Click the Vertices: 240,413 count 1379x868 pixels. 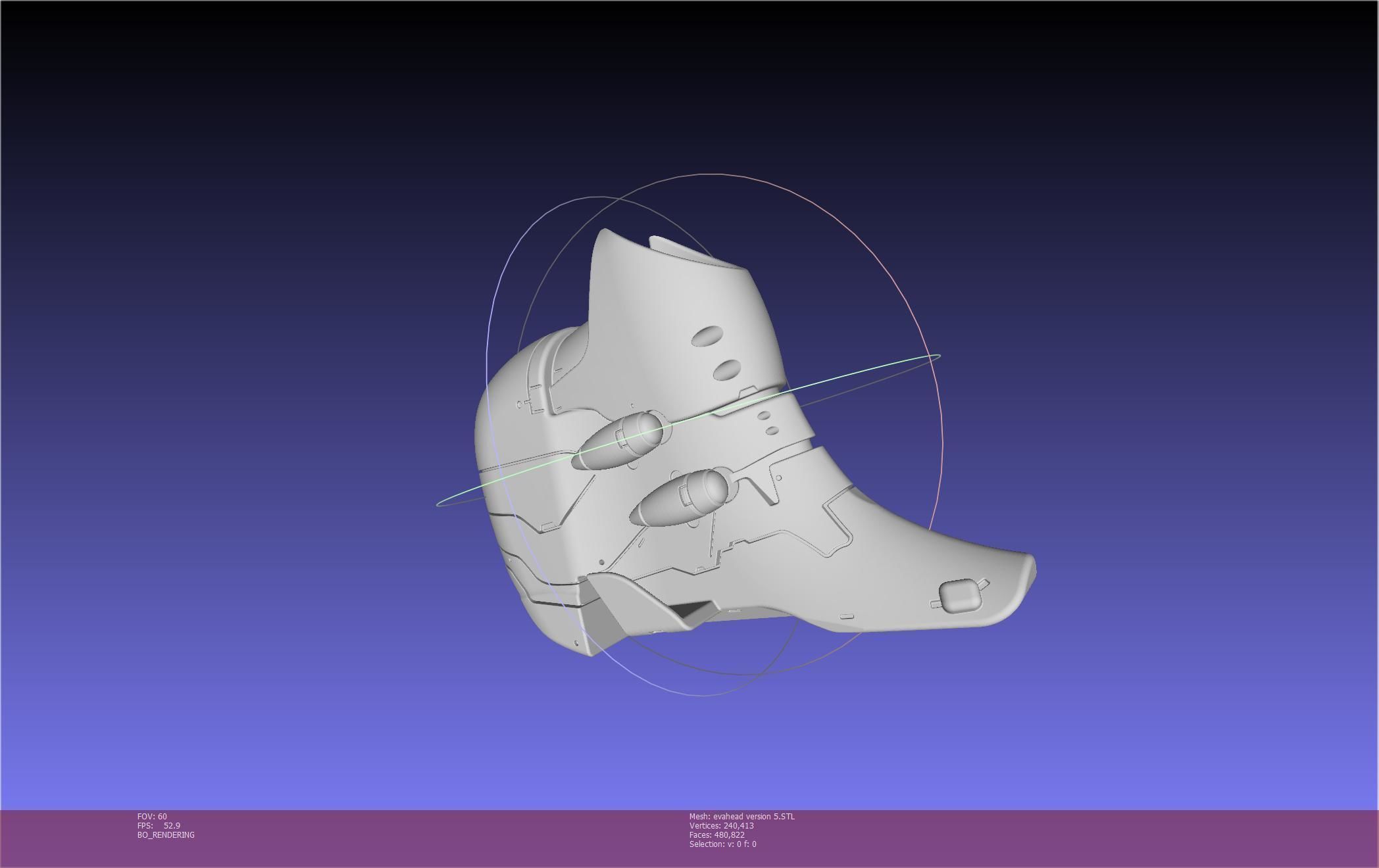coord(721,825)
